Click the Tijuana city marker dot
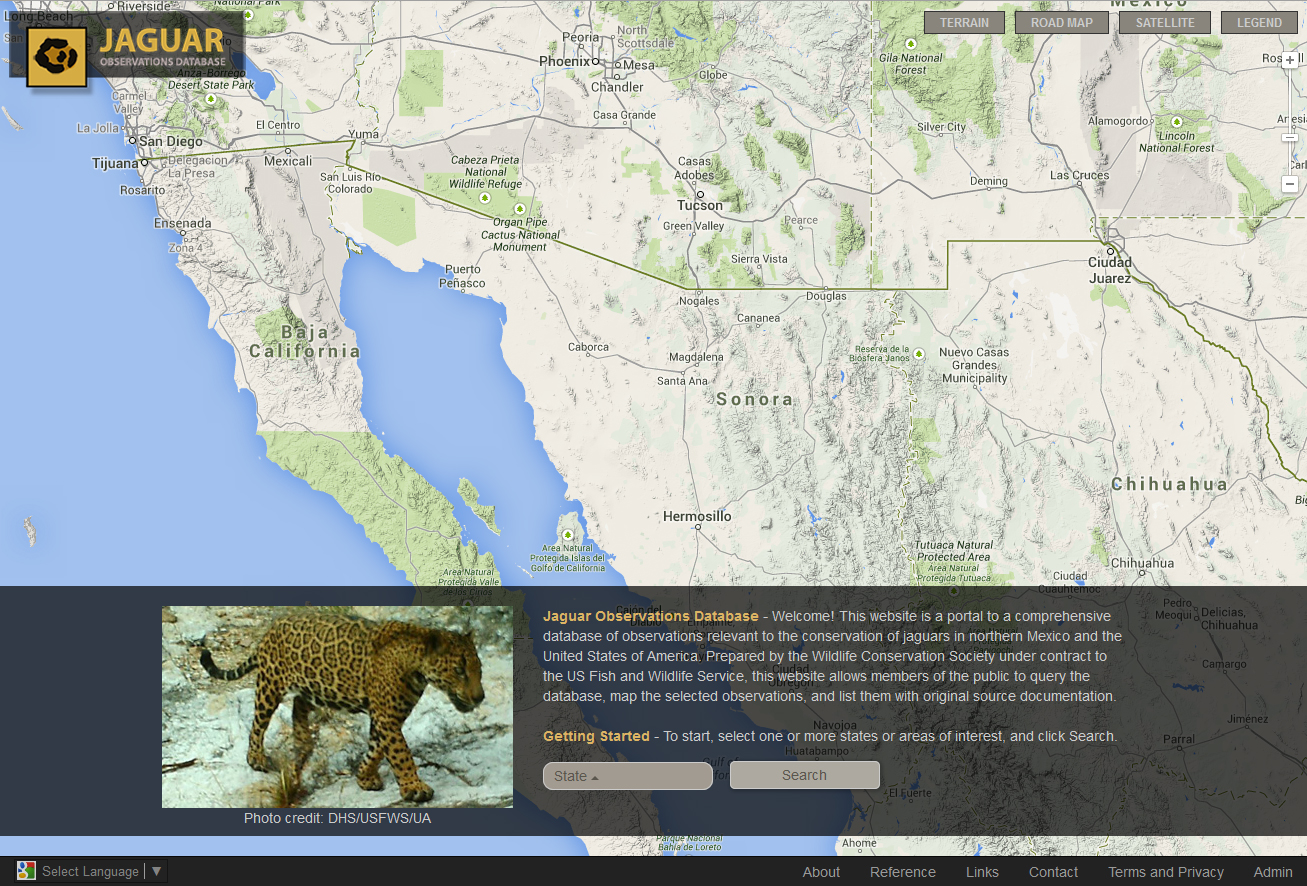Image resolution: width=1307 pixels, height=886 pixels. point(145,162)
